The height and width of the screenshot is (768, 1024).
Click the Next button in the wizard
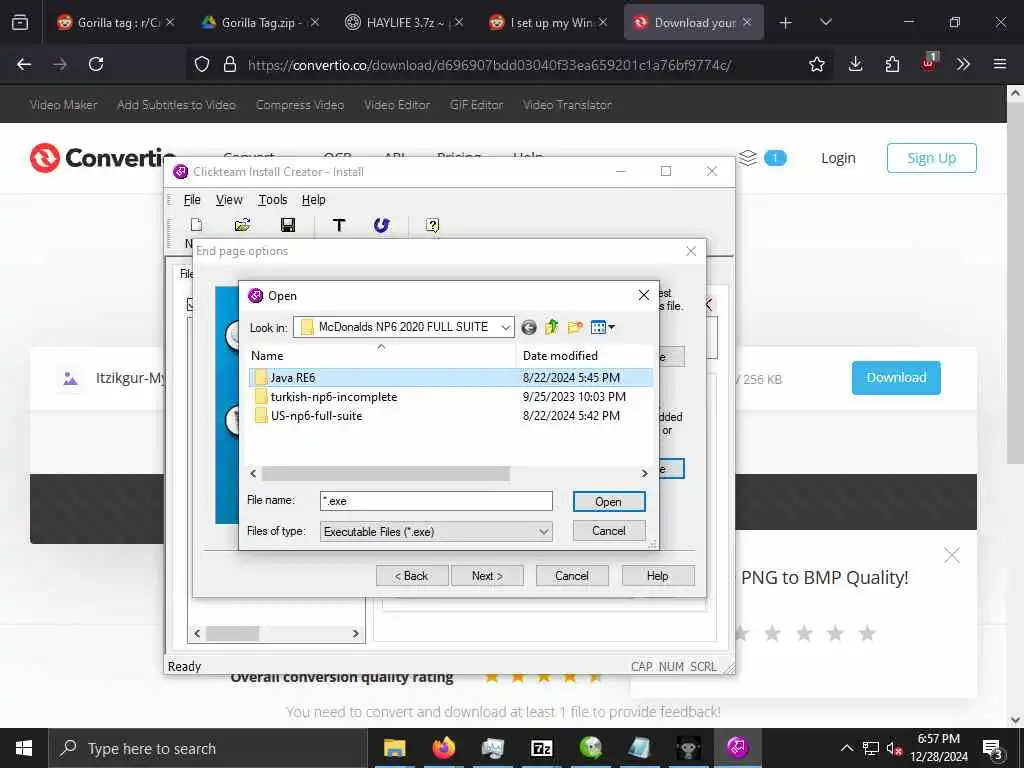487,575
